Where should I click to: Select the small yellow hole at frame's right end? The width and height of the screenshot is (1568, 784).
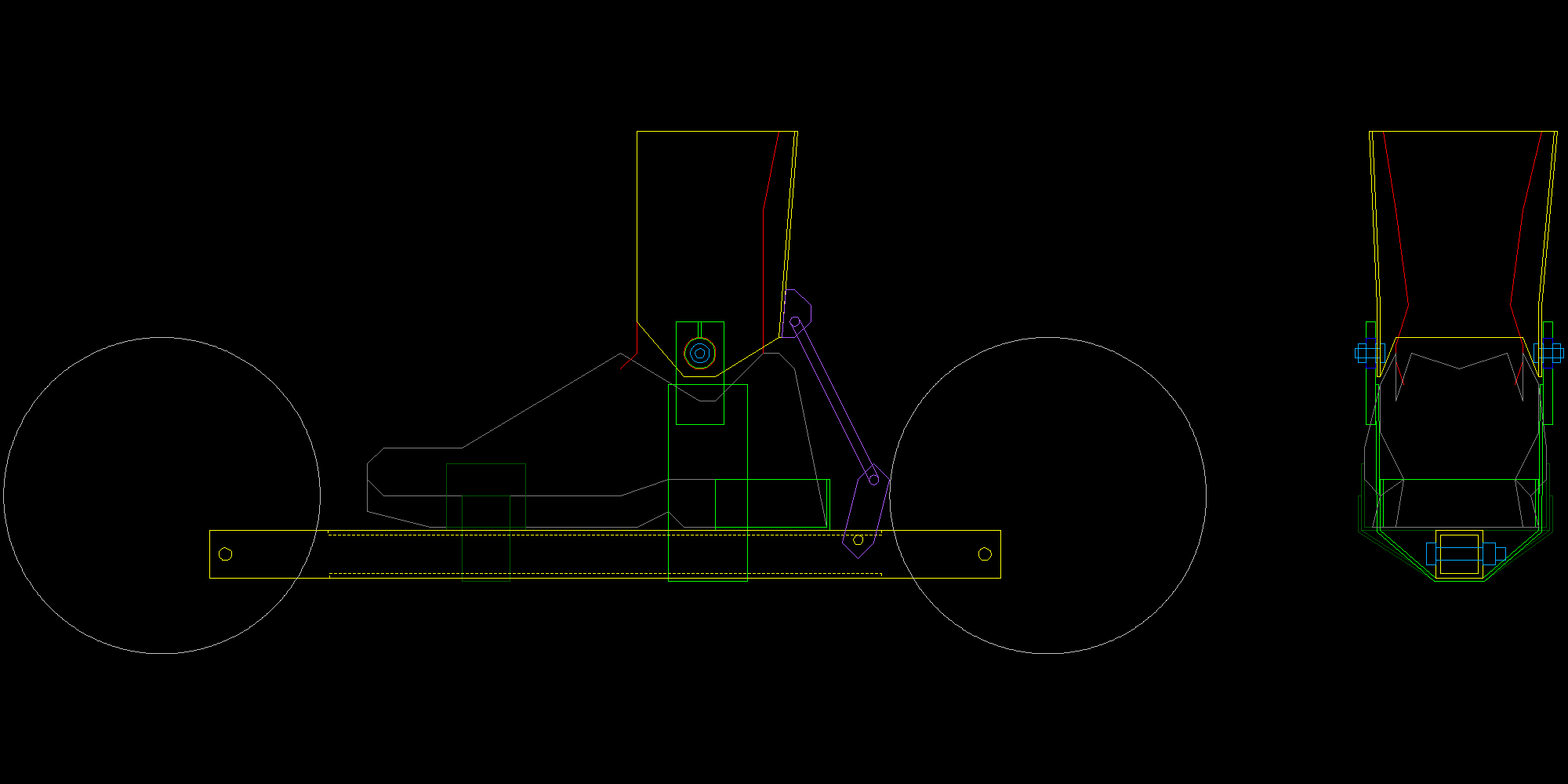pos(985,554)
